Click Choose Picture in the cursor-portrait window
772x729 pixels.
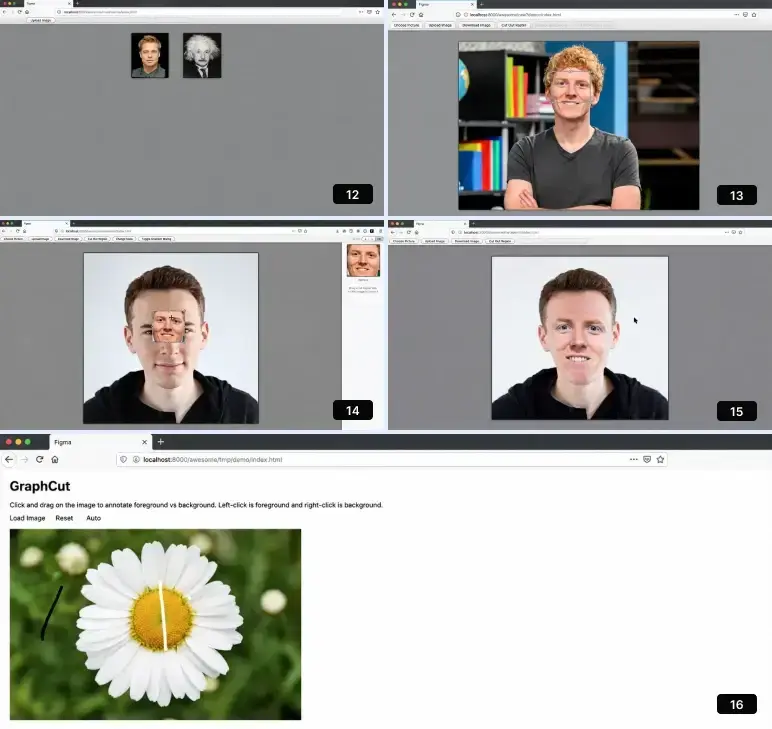pyautogui.click(x=404, y=241)
